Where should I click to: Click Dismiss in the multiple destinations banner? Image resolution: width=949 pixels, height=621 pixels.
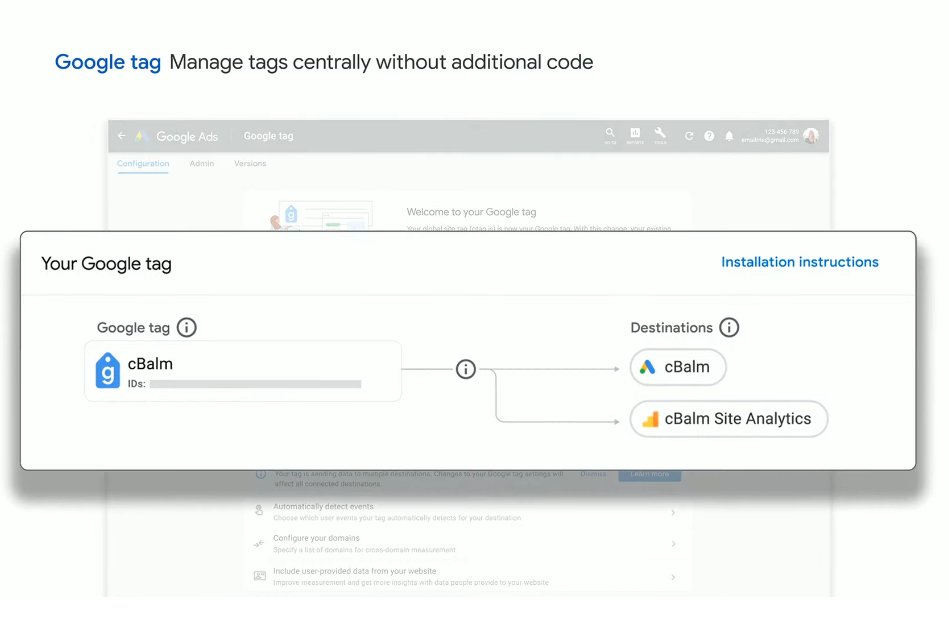point(593,474)
